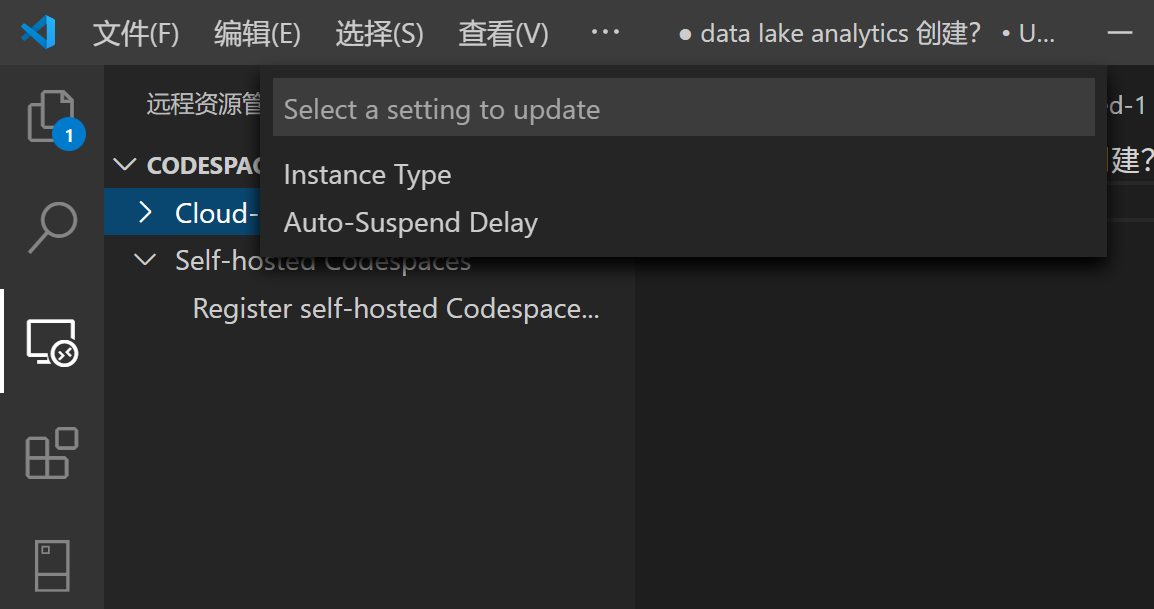1154x609 pixels.
Task: Open the 文件(F) menu
Action: [x=135, y=32]
